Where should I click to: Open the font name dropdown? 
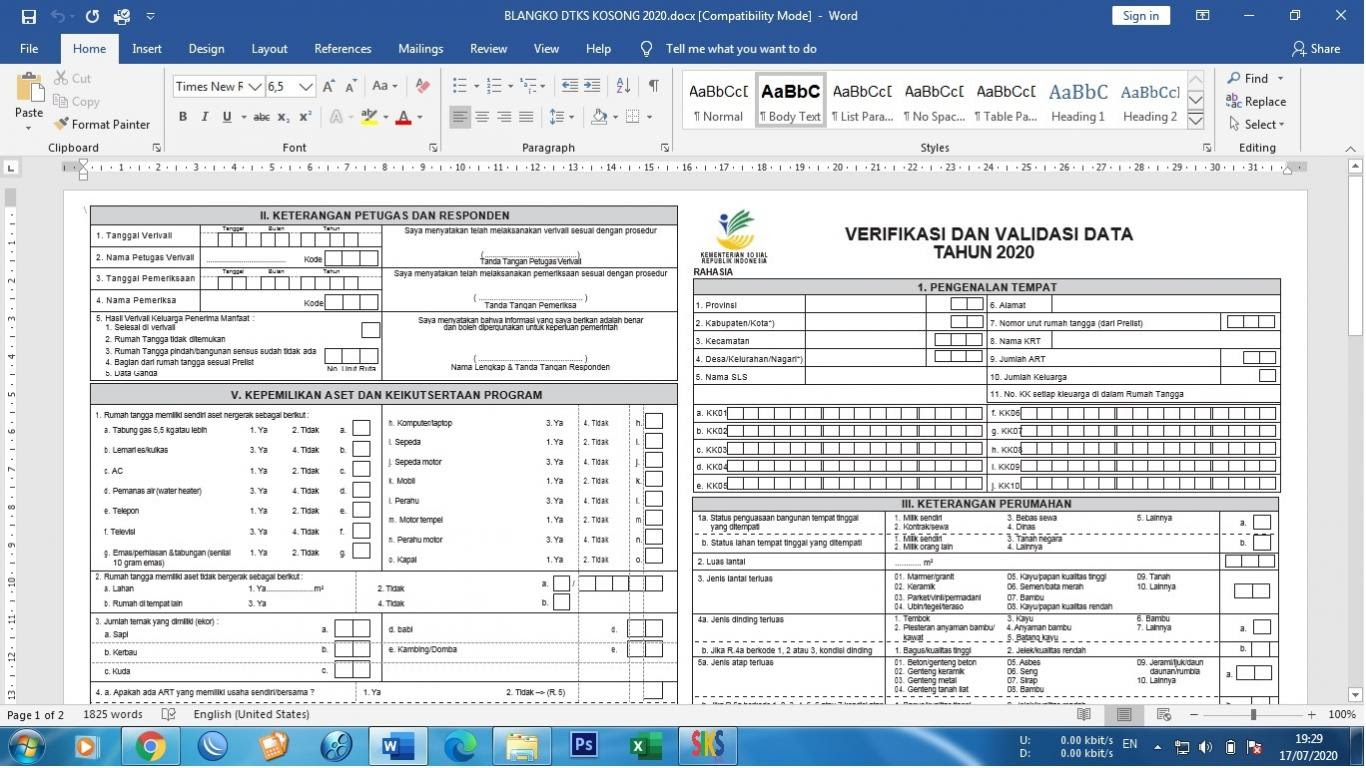(x=254, y=87)
